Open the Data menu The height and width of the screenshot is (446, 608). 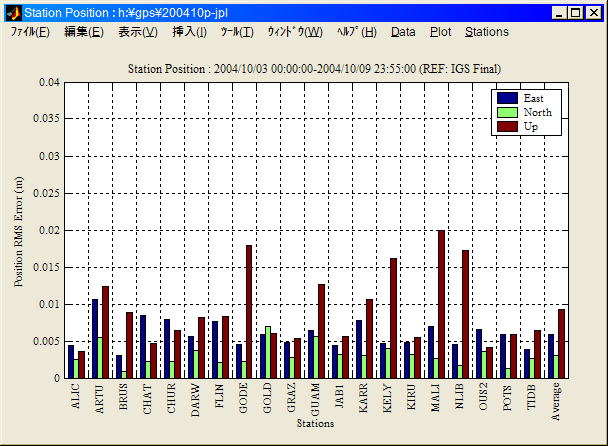tap(403, 32)
